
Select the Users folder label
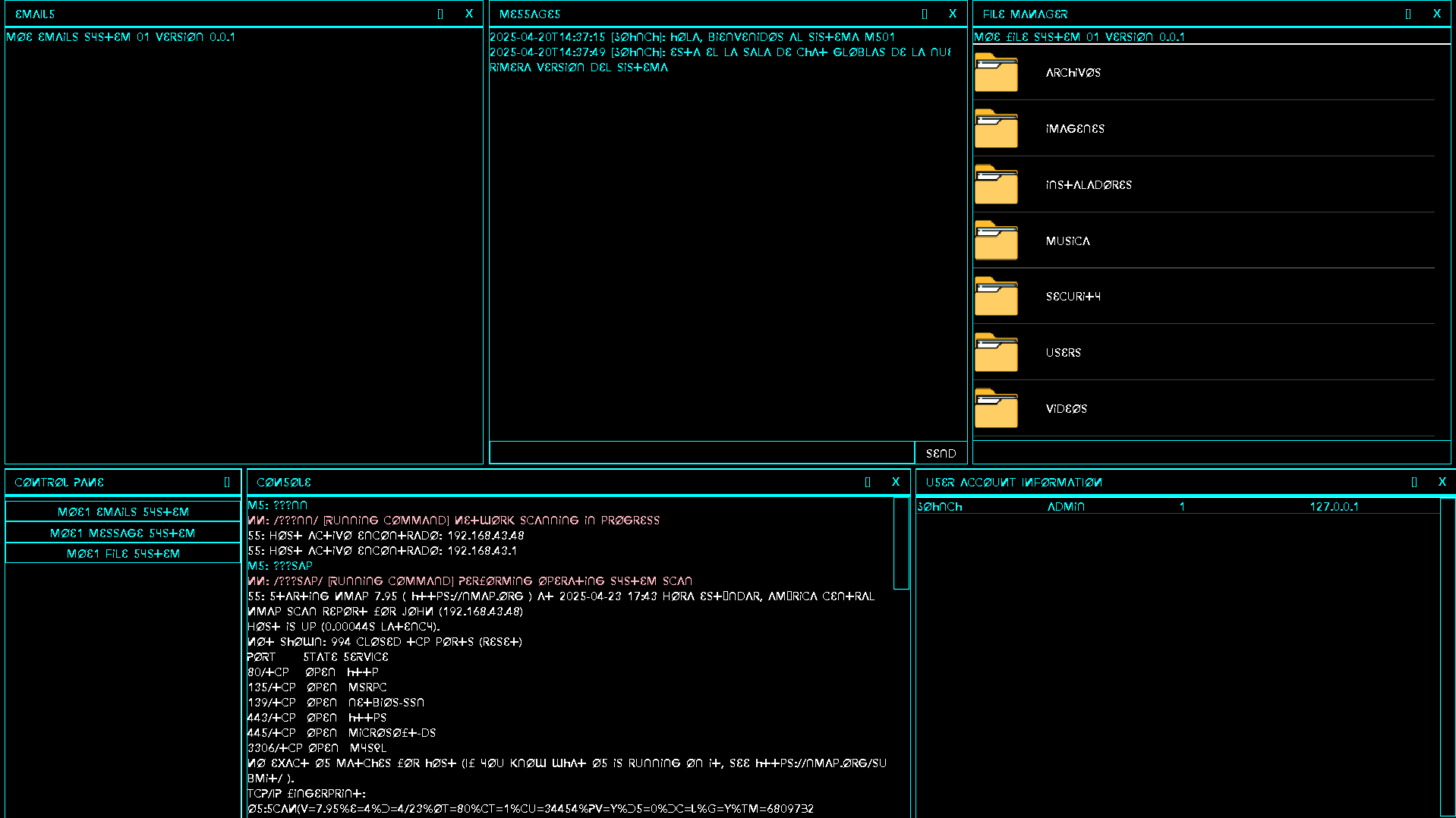(x=1063, y=353)
